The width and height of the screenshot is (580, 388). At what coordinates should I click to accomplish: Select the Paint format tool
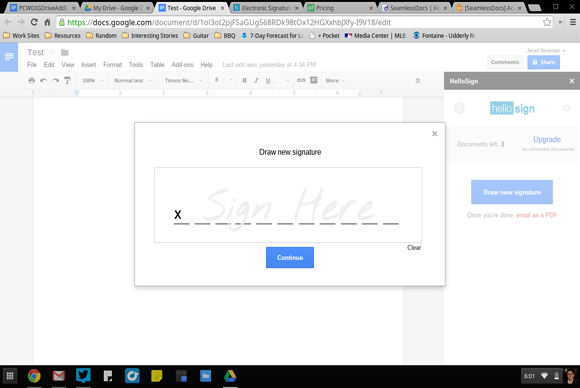click(67, 80)
